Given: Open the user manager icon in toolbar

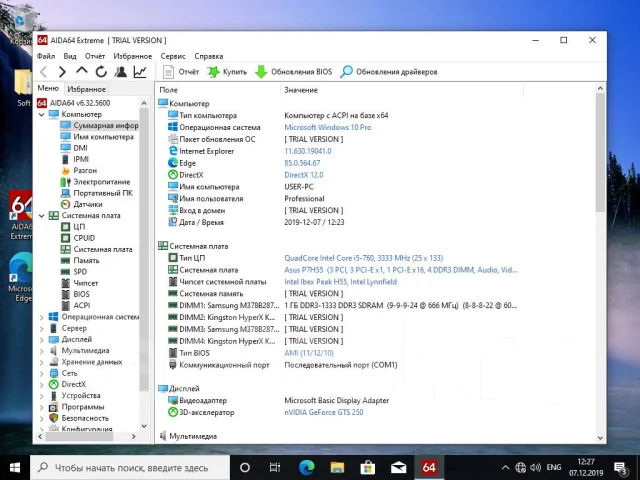Looking at the screenshot, I should point(120,72).
